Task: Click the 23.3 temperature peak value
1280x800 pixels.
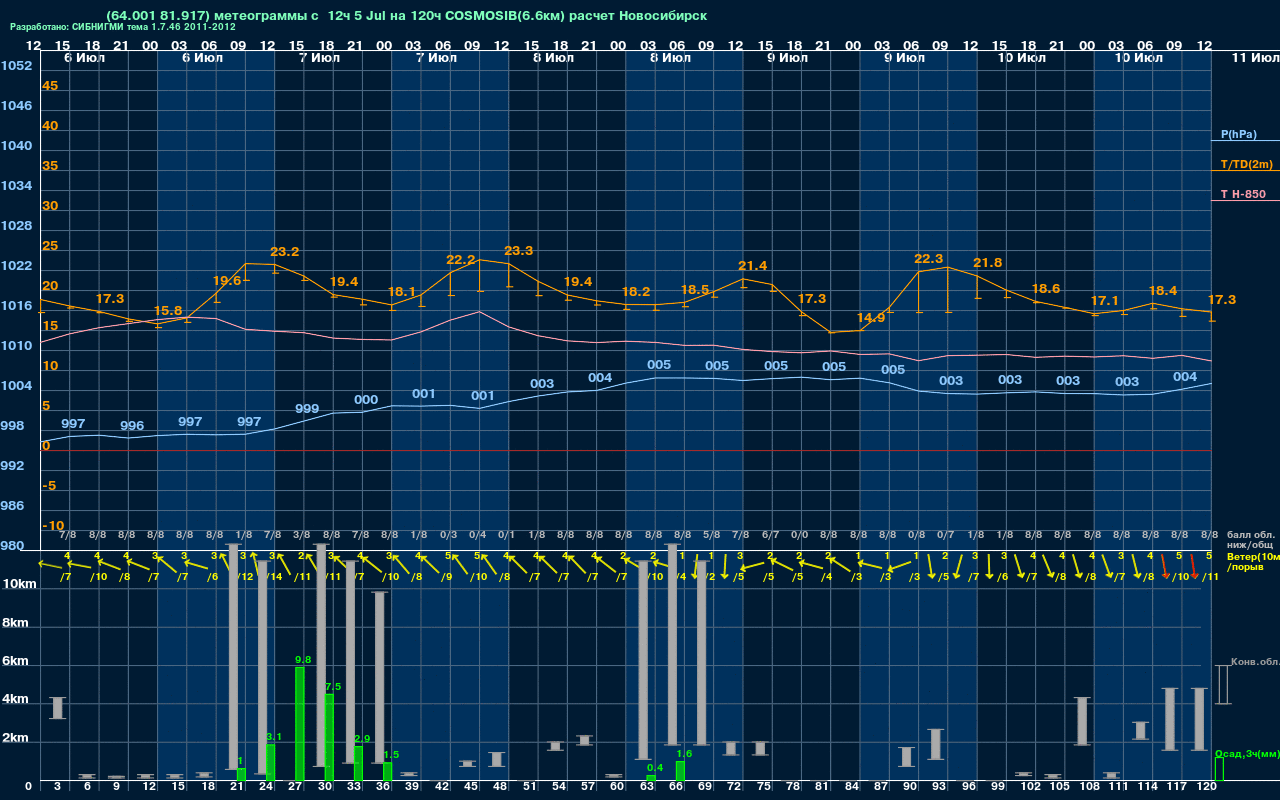Action: [x=519, y=251]
